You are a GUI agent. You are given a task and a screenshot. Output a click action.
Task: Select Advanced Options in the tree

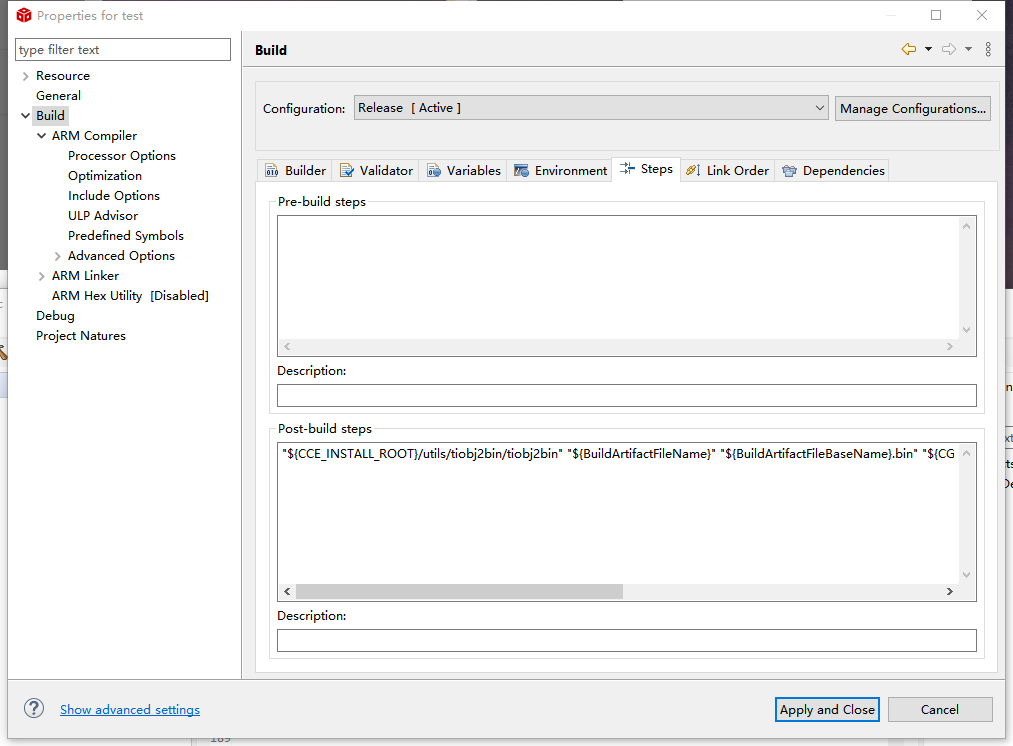(x=121, y=256)
